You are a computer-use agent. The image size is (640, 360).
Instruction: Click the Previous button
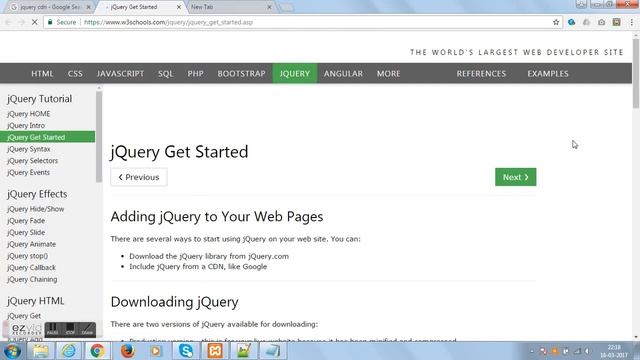[139, 177]
